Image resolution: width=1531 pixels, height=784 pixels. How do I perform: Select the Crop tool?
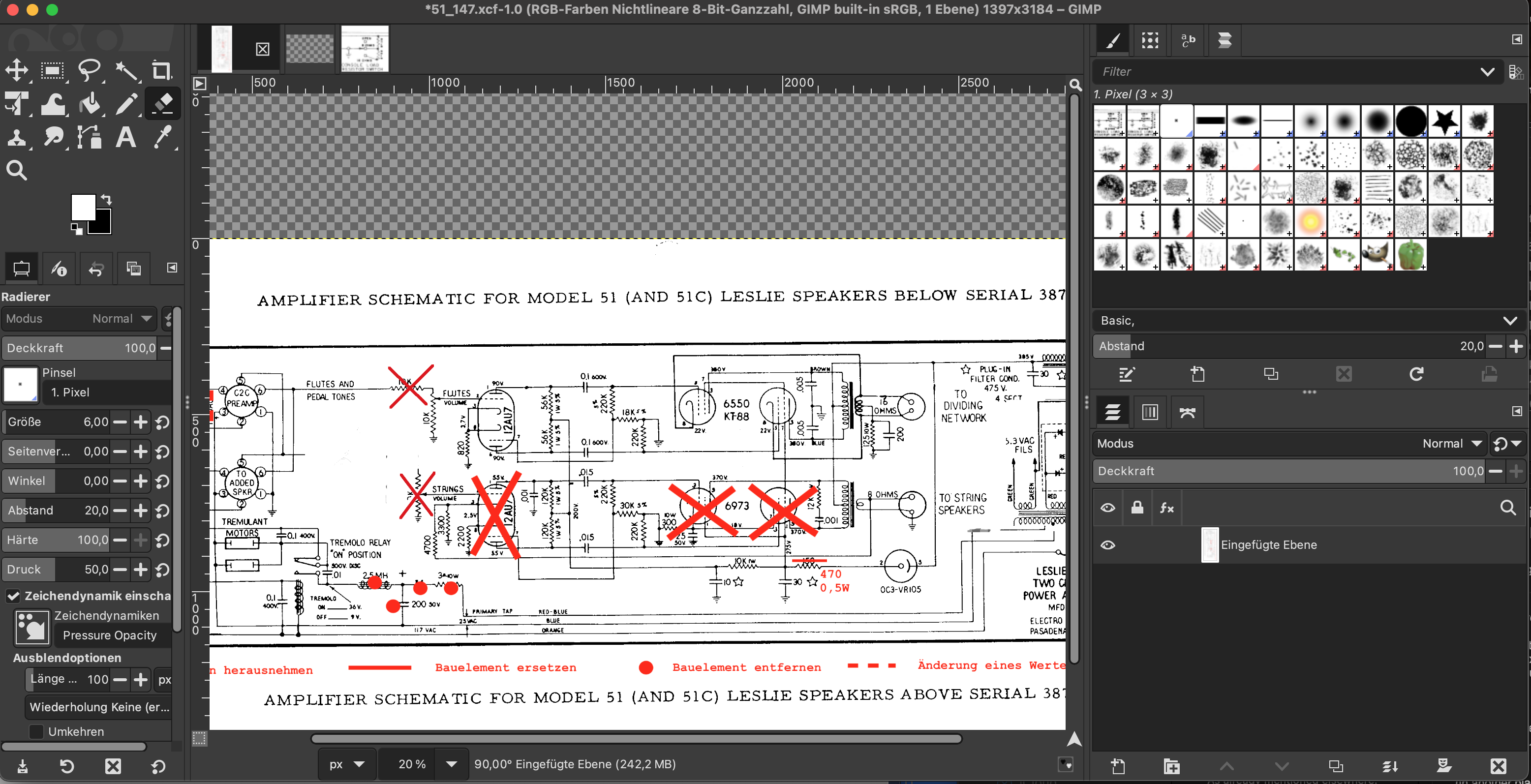162,71
